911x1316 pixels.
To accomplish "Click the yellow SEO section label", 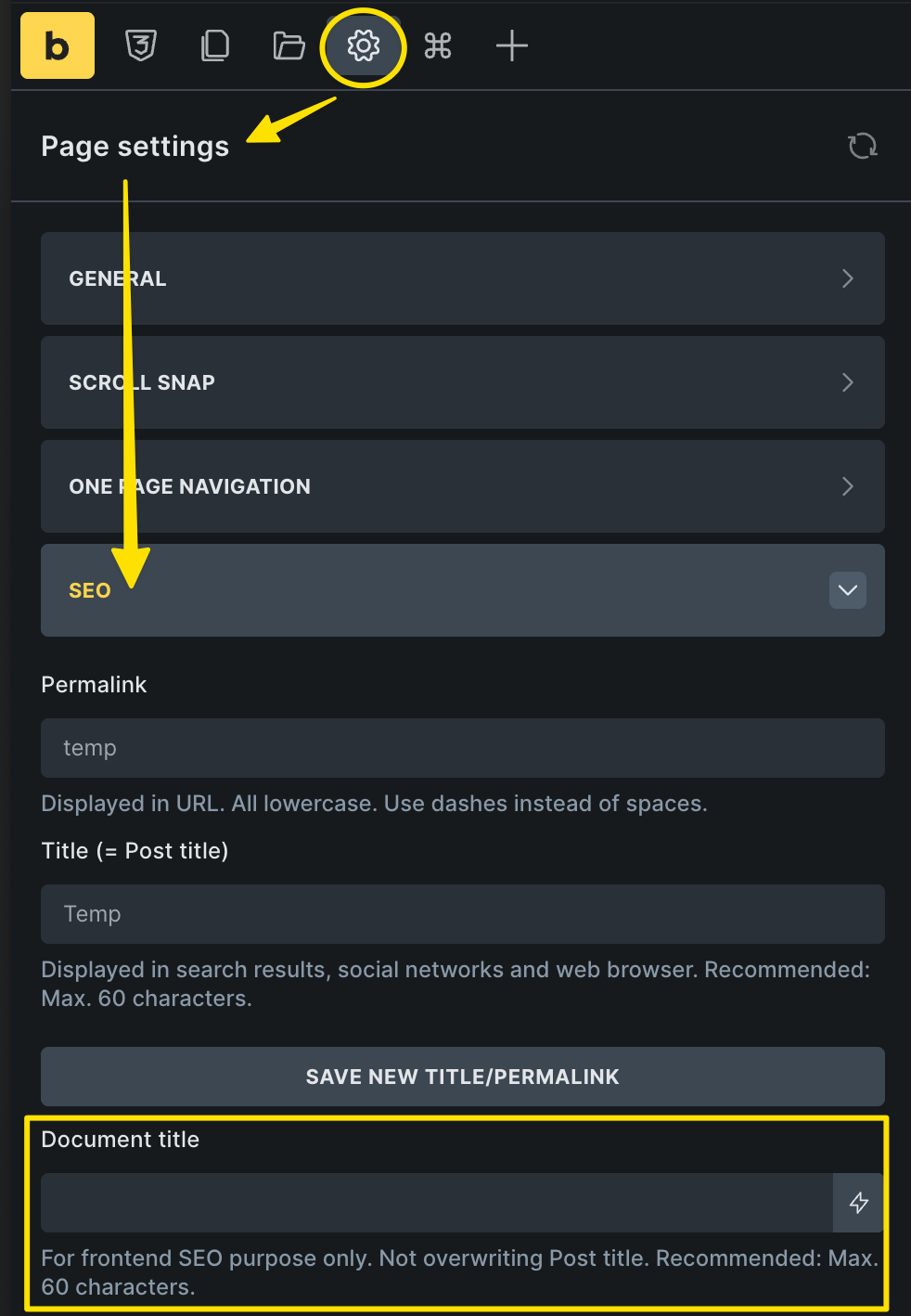I will (90, 590).
